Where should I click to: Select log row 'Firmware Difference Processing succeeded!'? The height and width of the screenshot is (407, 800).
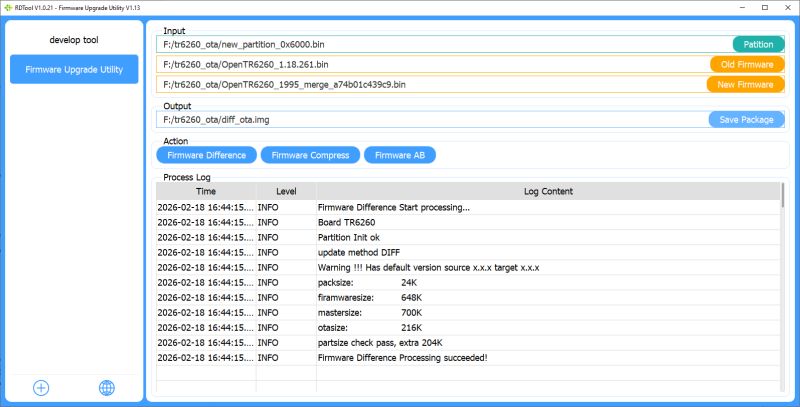tap(468, 358)
